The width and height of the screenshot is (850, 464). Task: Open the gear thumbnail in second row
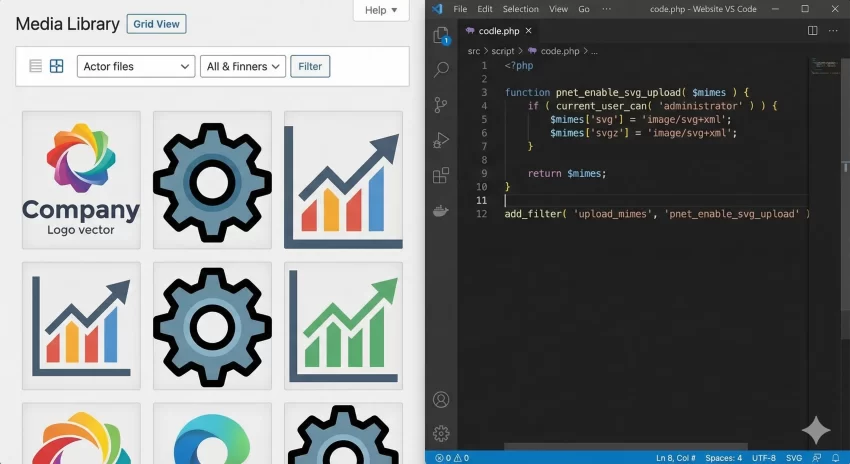pos(212,326)
